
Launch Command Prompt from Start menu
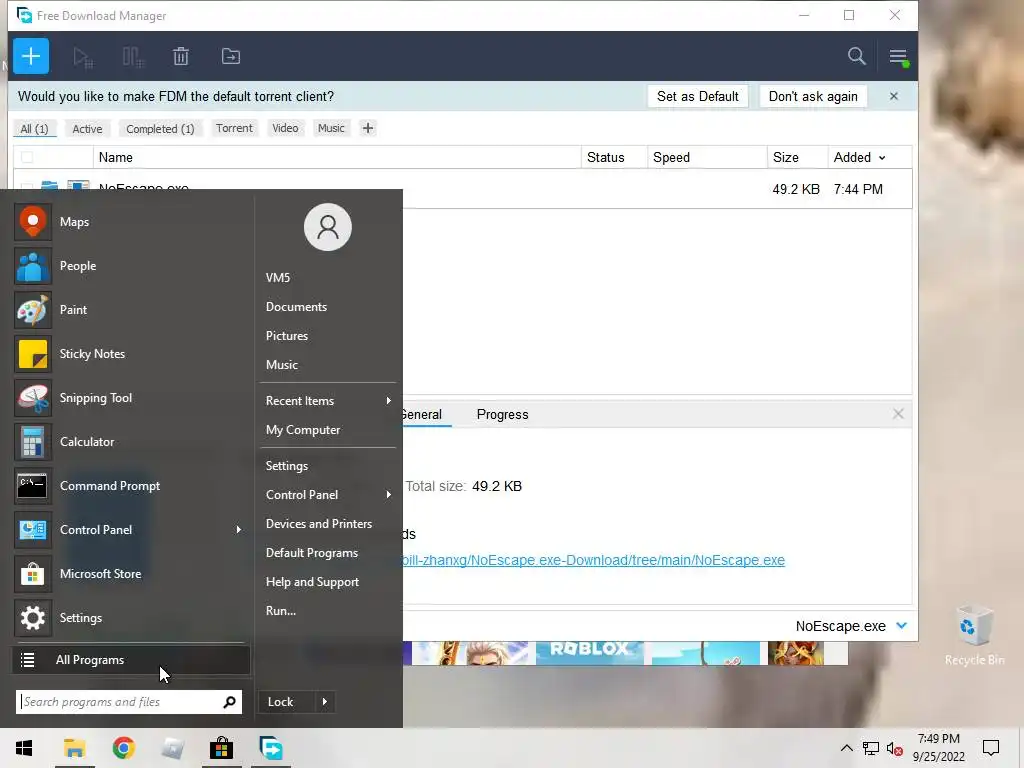click(129, 486)
